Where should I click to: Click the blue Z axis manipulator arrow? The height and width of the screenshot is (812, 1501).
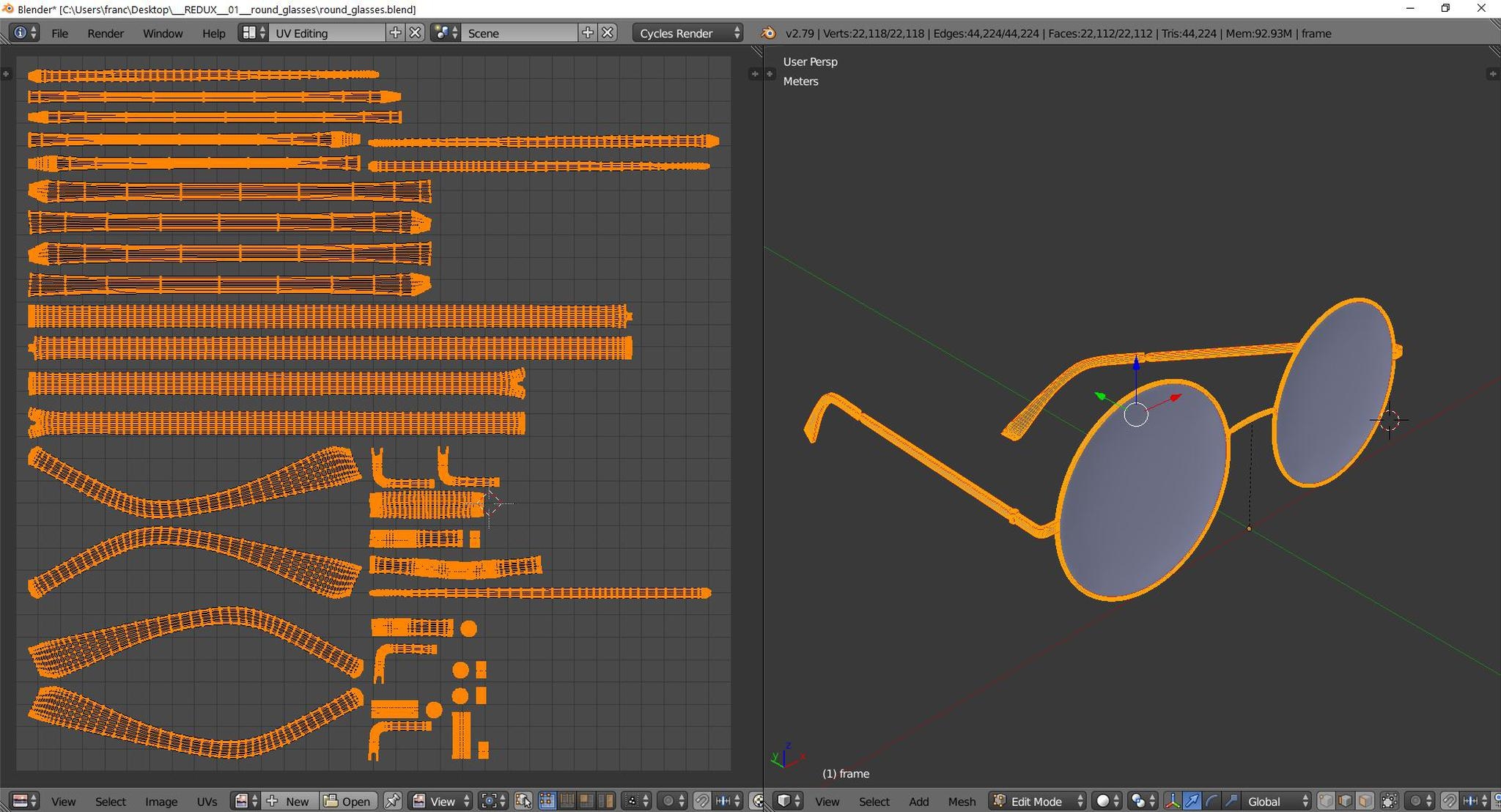coord(1136,362)
